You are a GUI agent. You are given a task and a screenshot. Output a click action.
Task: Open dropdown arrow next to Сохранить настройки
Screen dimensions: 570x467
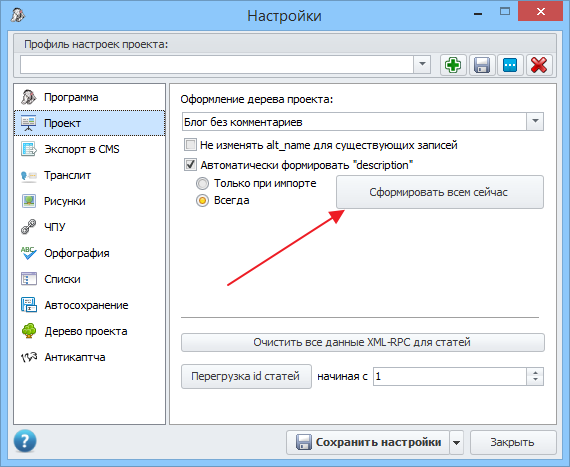(457, 442)
